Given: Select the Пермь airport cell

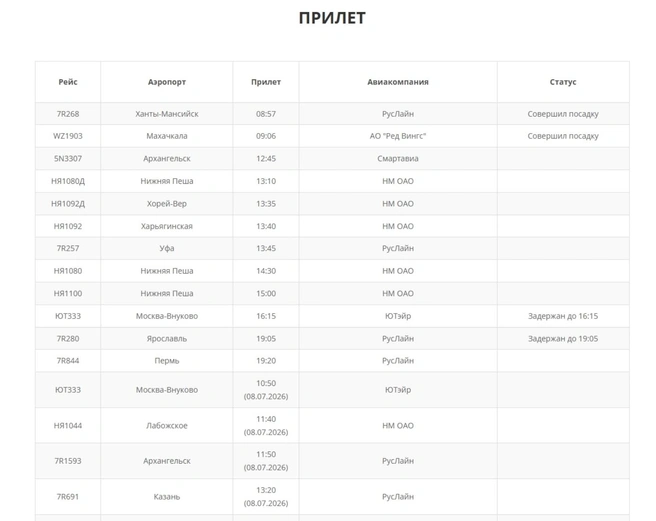Looking at the screenshot, I should [x=167, y=361].
